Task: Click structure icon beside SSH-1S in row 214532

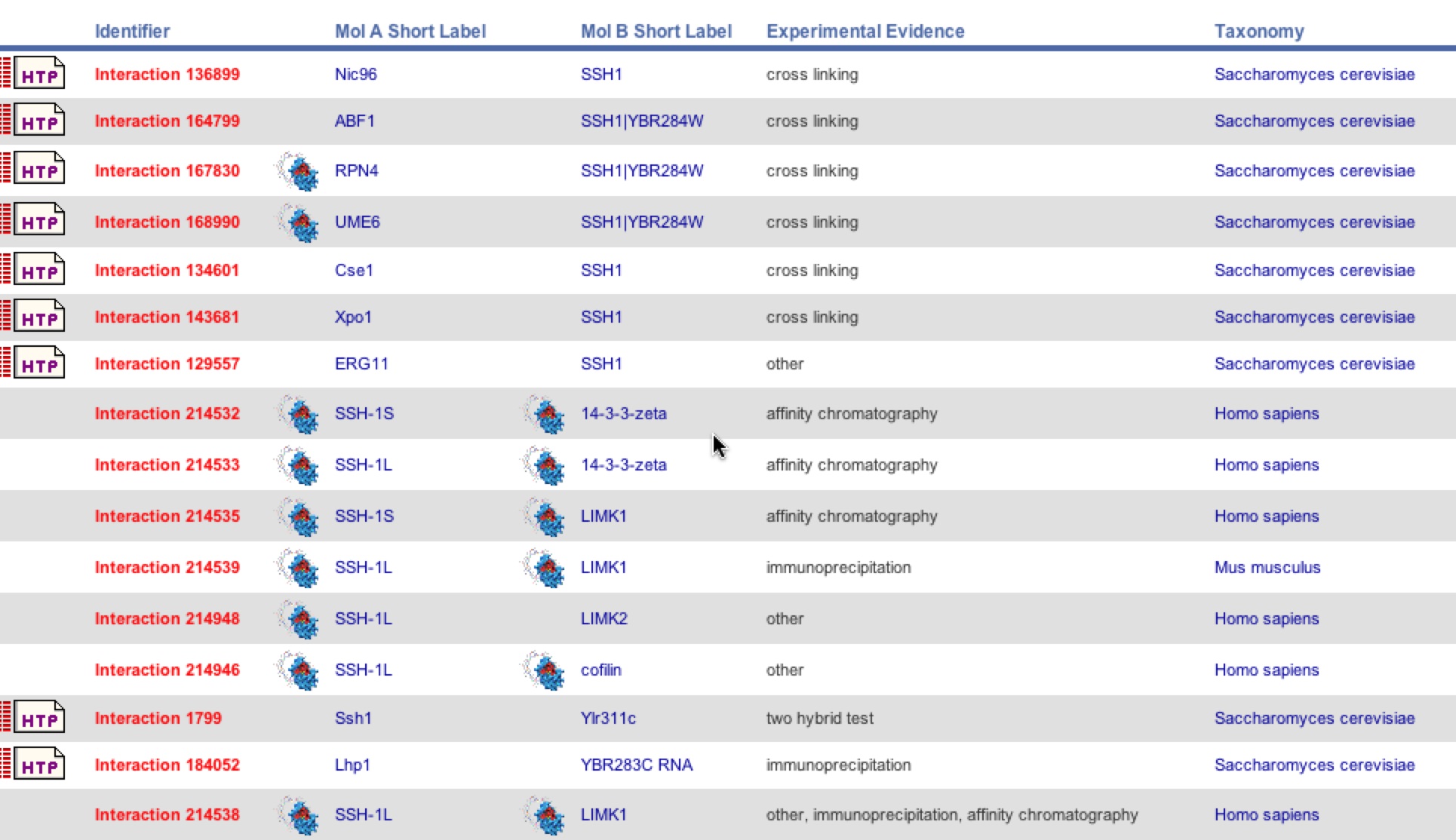Action: [299, 414]
